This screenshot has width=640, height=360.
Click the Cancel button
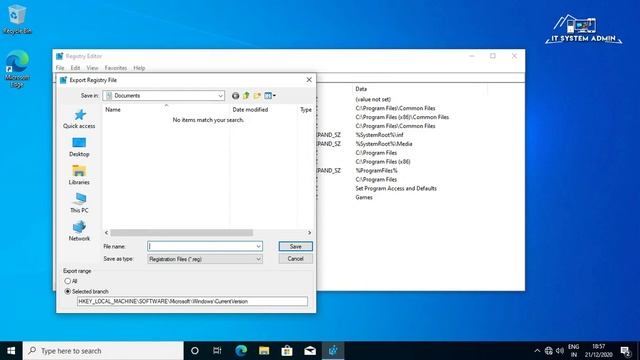pyautogui.click(x=296, y=259)
